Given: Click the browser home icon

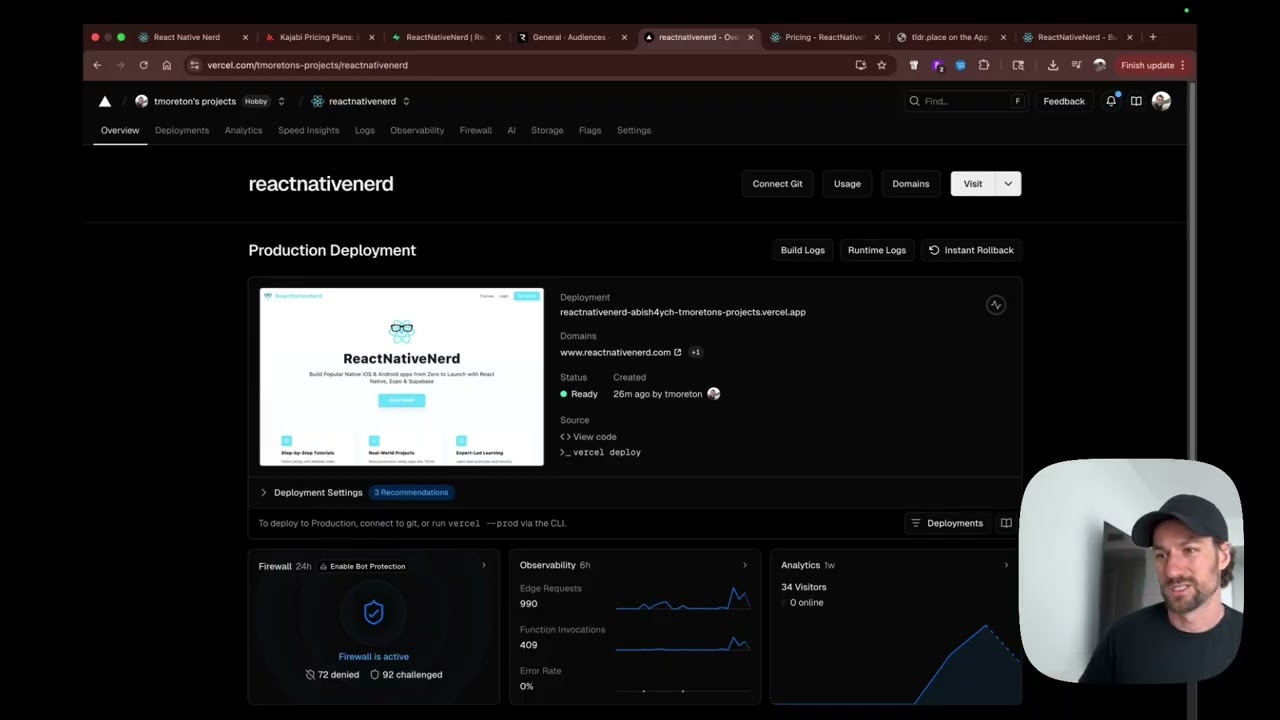Looking at the screenshot, I should coord(167,65).
